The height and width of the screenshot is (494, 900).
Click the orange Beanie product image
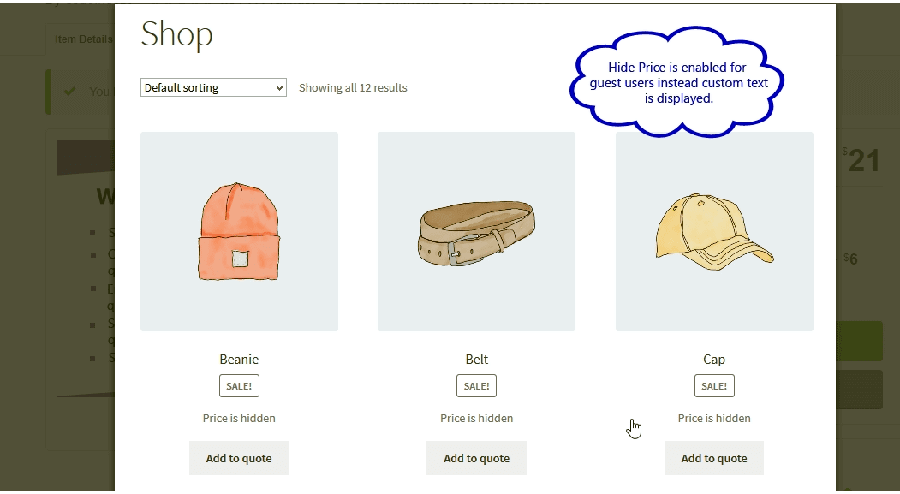click(x=239, y=231)
